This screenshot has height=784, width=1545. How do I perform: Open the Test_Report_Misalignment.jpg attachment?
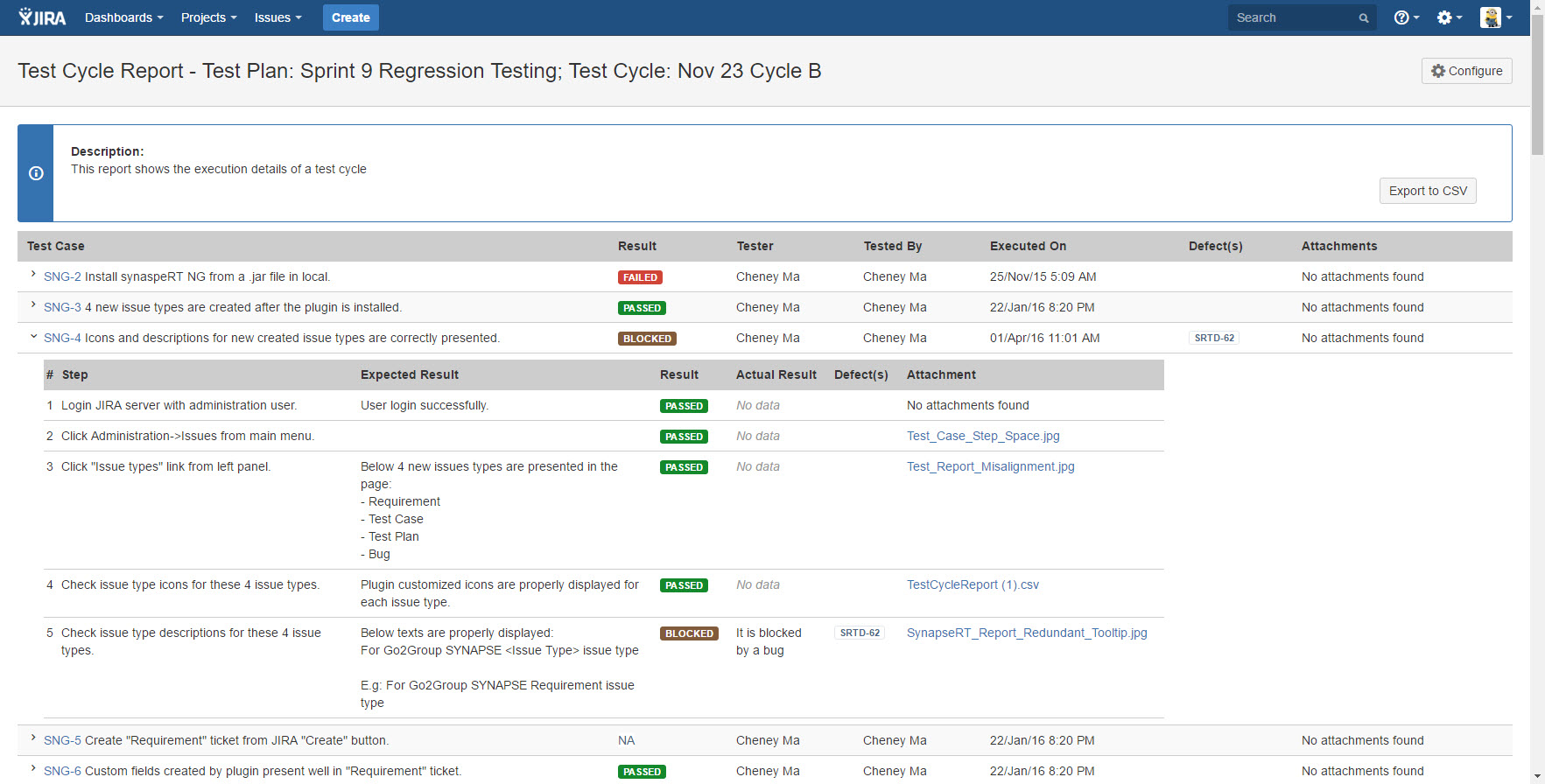tap(990, 466)
